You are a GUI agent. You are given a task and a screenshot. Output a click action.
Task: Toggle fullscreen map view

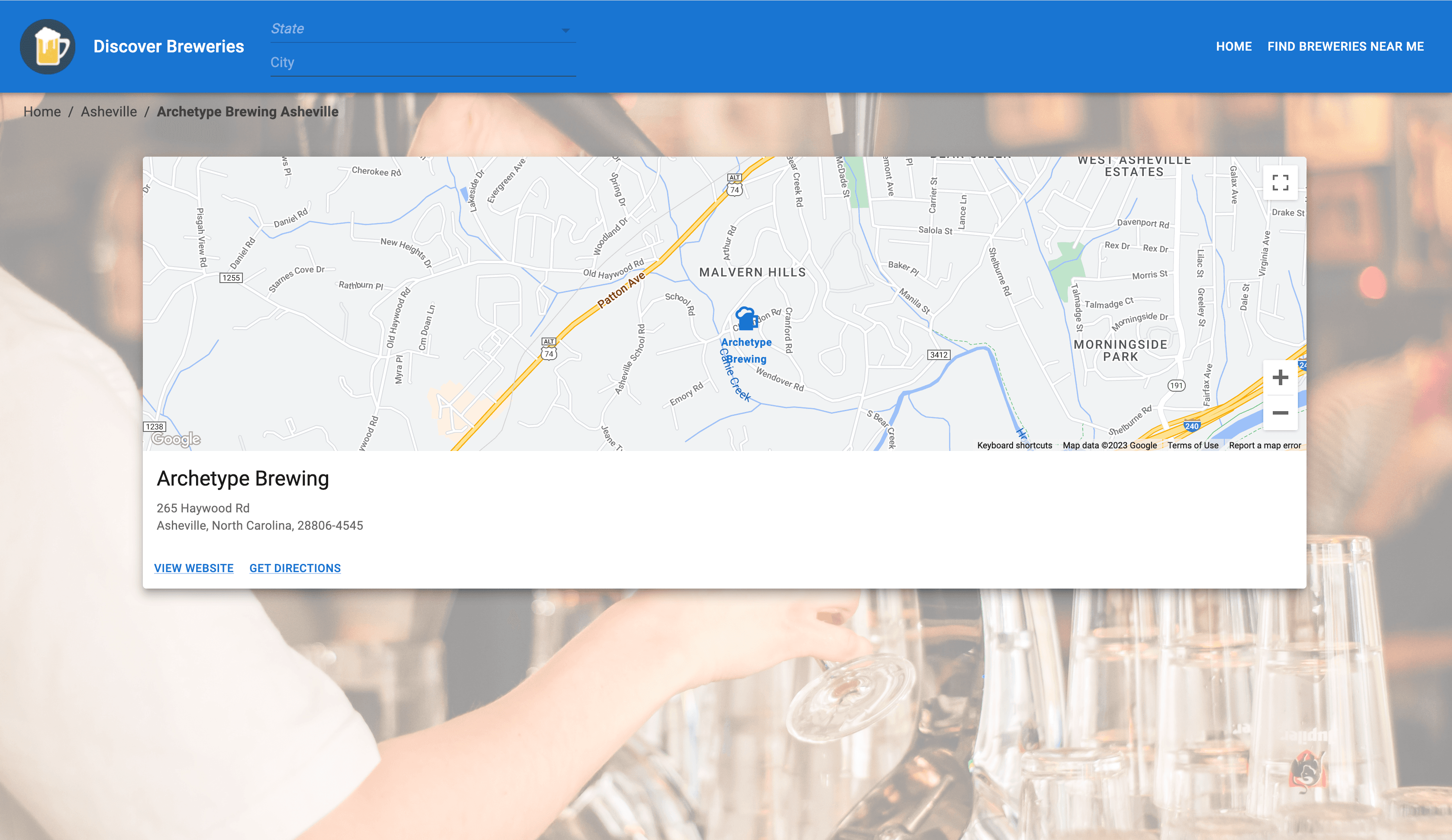pyautogui.click(x=1280, y=183)
